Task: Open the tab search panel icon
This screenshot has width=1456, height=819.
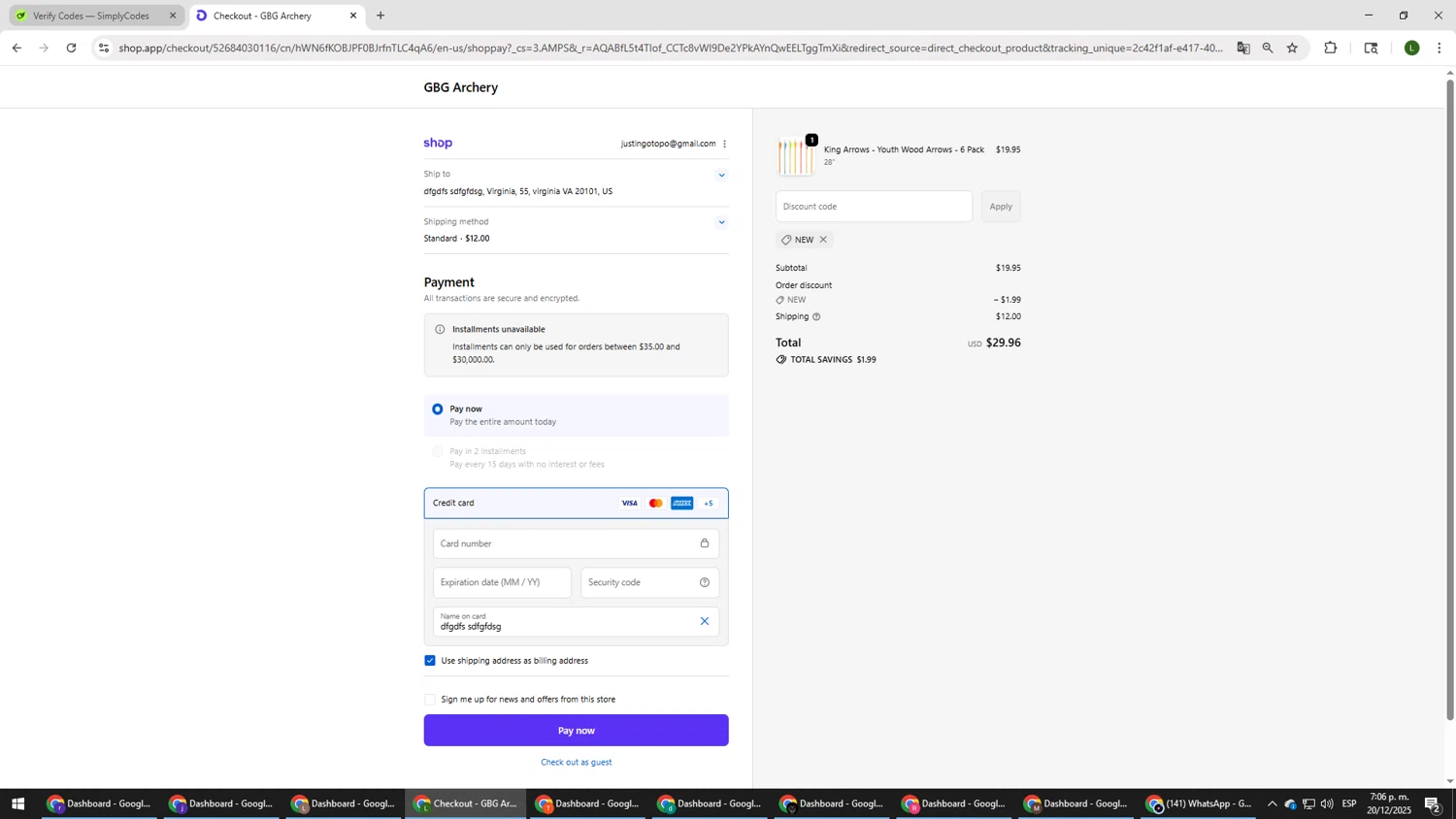Action: (x=1371, y=48)
